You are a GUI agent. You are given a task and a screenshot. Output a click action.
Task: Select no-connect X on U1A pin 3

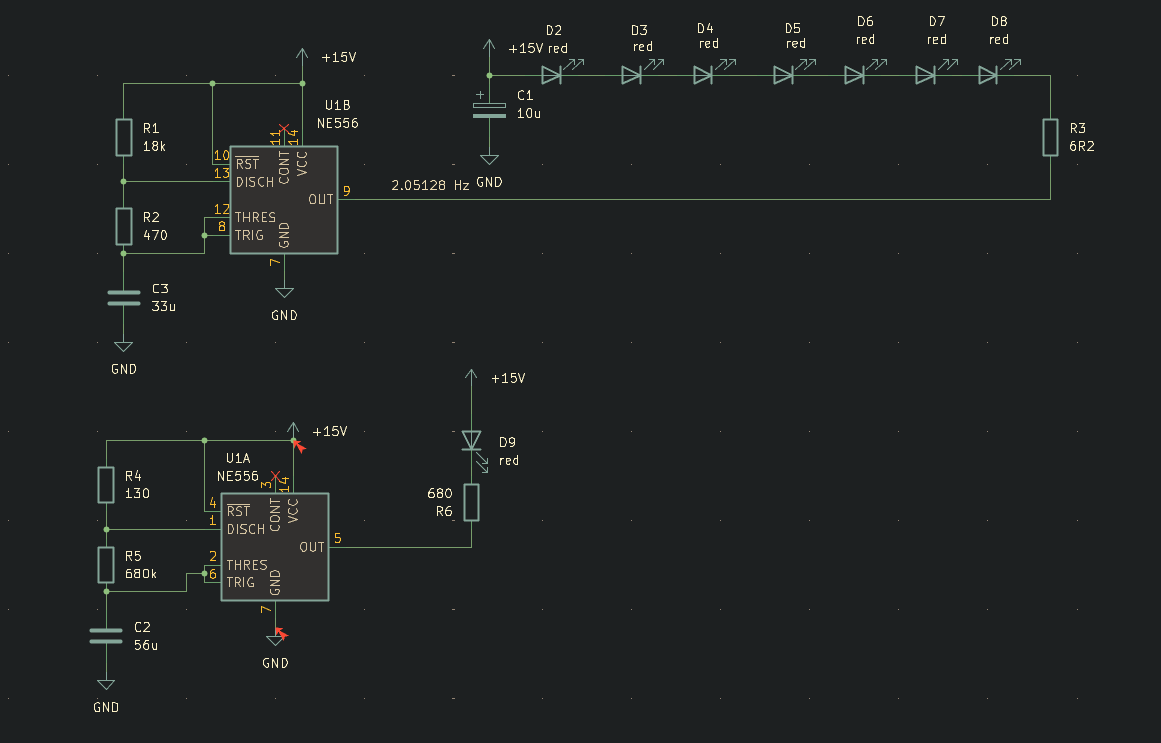pos(275,476)
